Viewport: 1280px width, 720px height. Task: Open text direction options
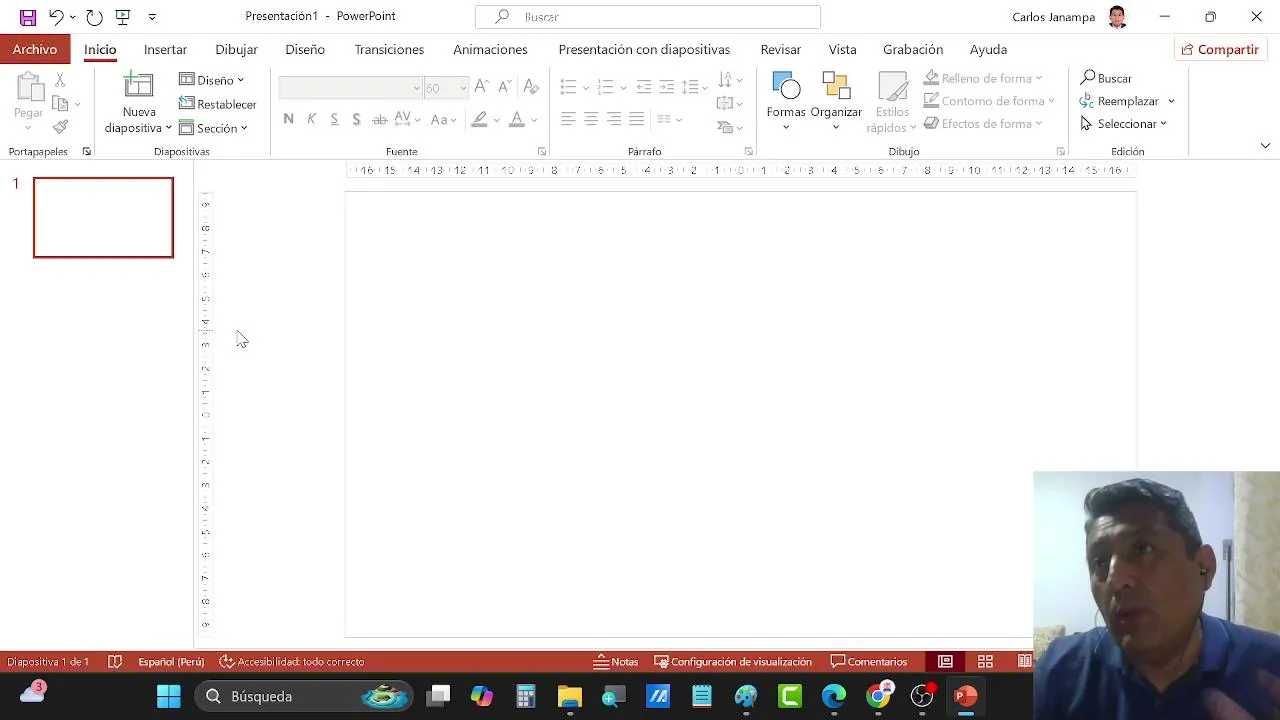[730, 79]
